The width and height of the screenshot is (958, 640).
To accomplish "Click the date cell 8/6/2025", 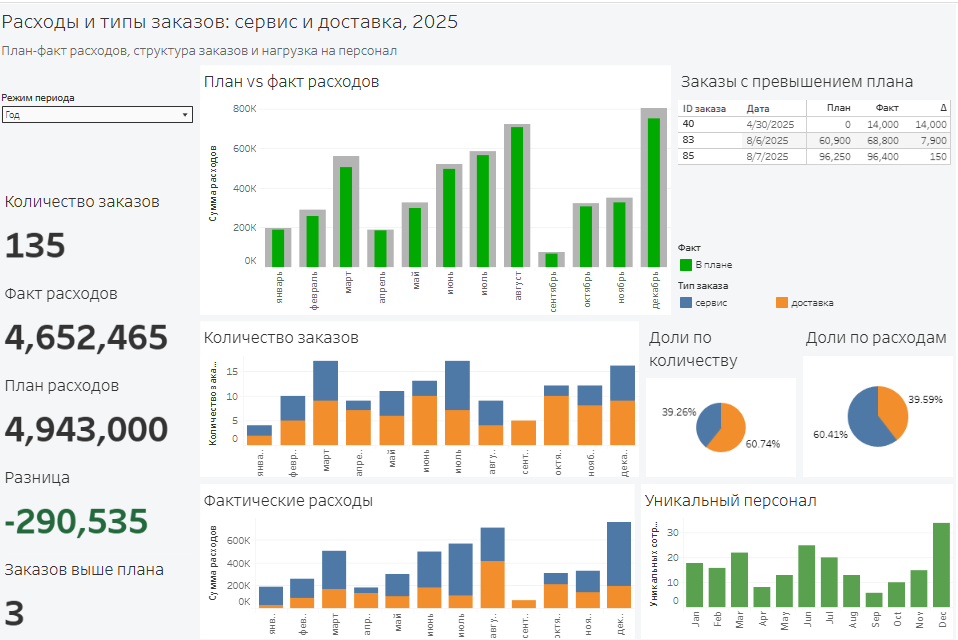I will [x=767, y=140].
